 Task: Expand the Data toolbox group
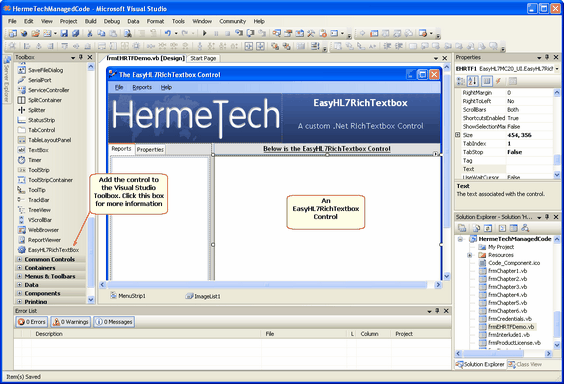(x=20, y=285)
